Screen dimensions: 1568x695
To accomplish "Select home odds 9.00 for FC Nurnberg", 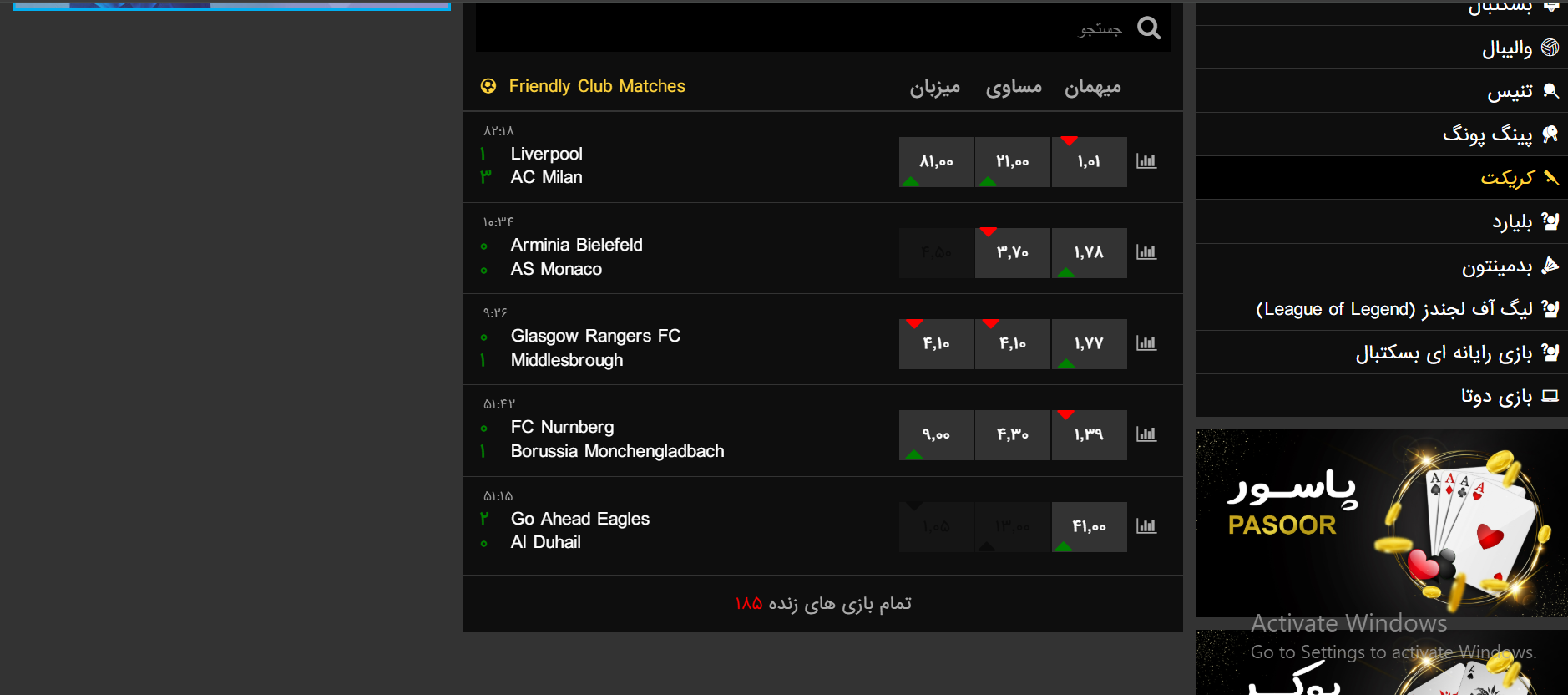I will [936, 435].
